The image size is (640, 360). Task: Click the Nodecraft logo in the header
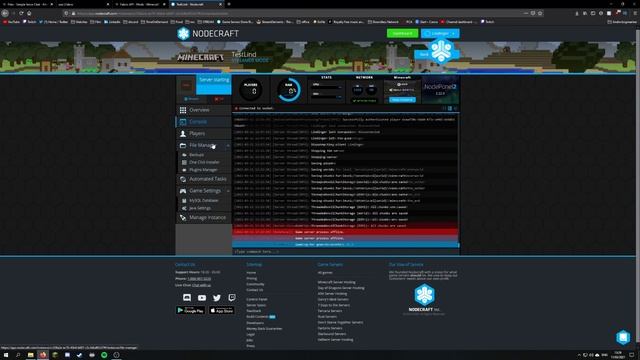(208, 33)
